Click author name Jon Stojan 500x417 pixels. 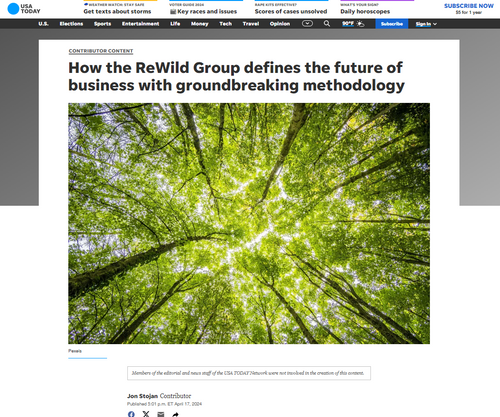(x=142, y=396)
